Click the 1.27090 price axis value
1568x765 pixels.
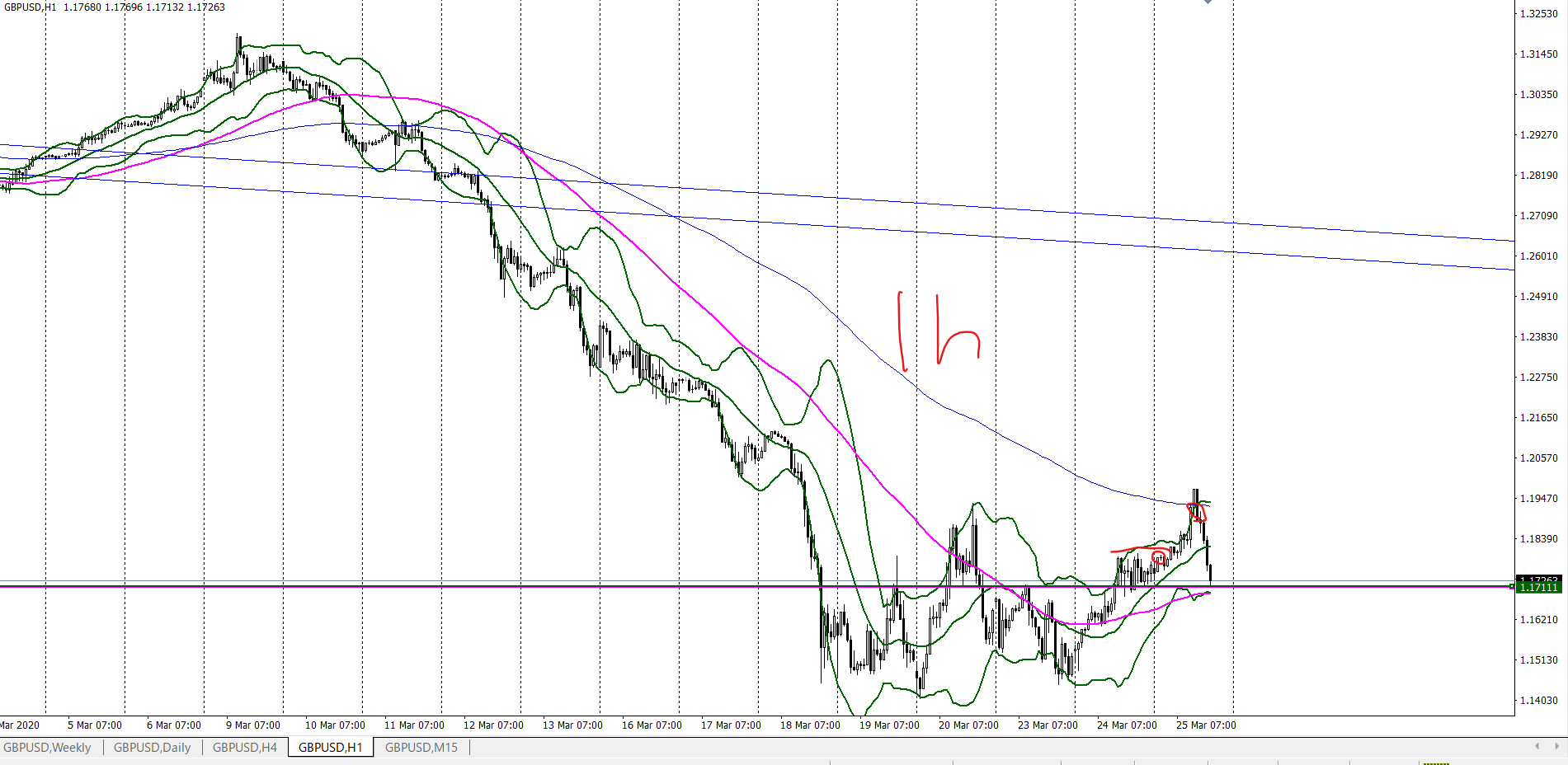tap(1539, 216)
